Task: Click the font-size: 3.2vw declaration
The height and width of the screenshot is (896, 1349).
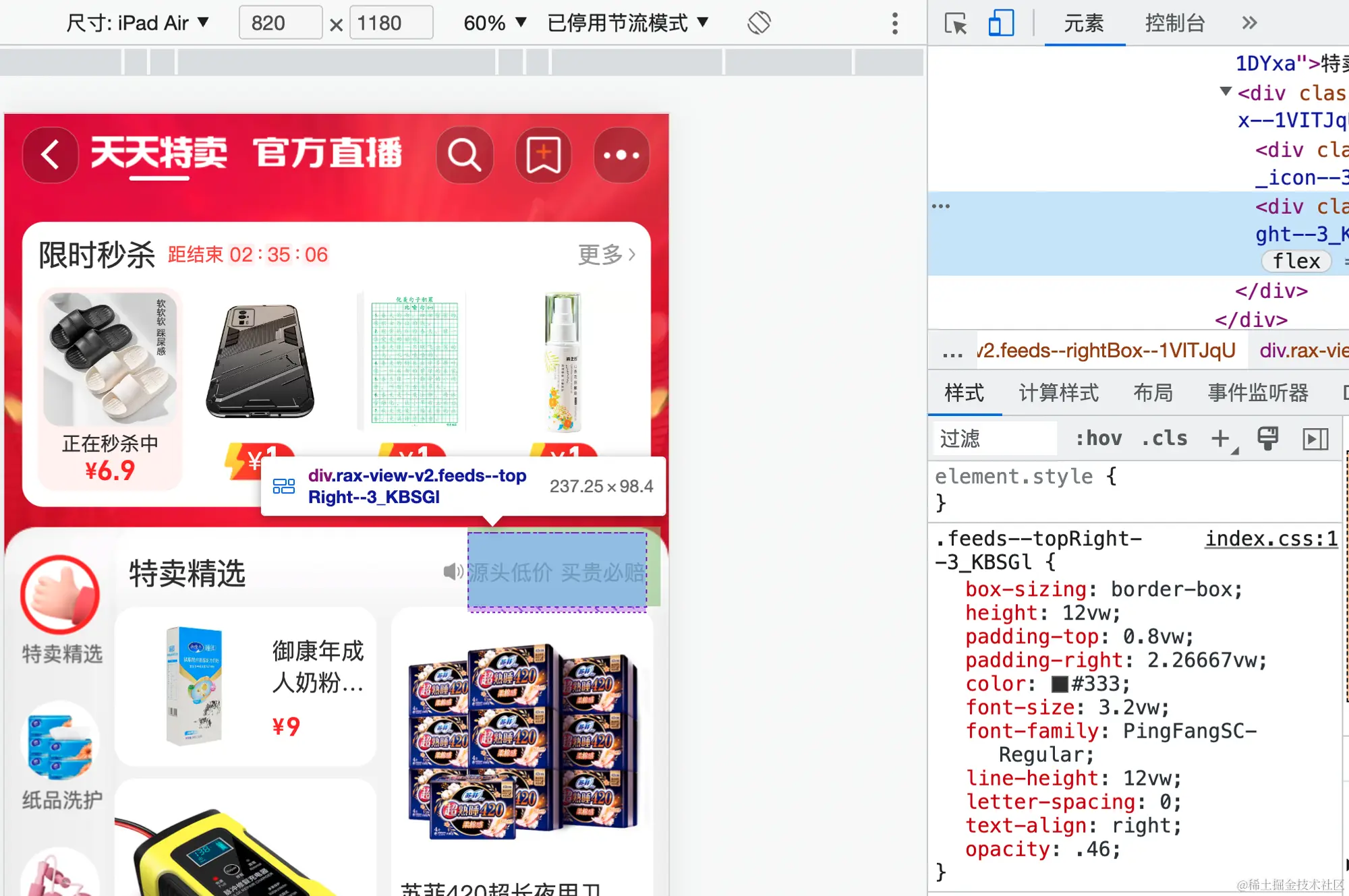Action: click(1067, 708)
